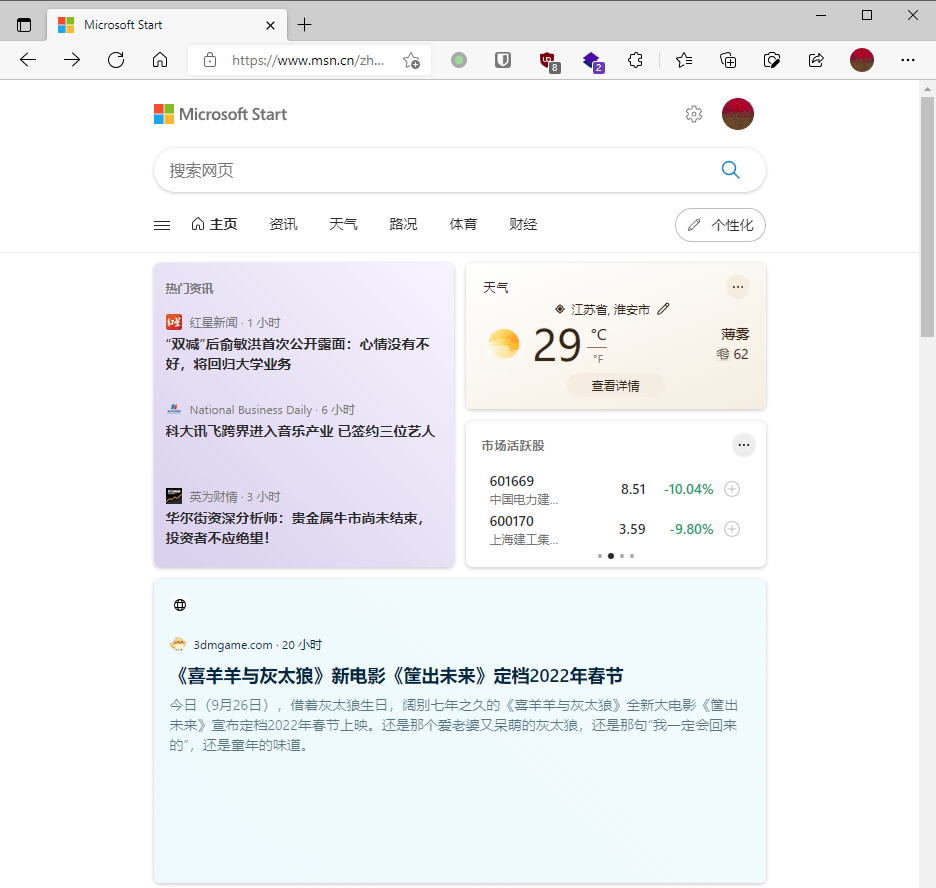Click the share page icon
The height and width of the screenshot is (888, 936).
[x=816, y=60]
